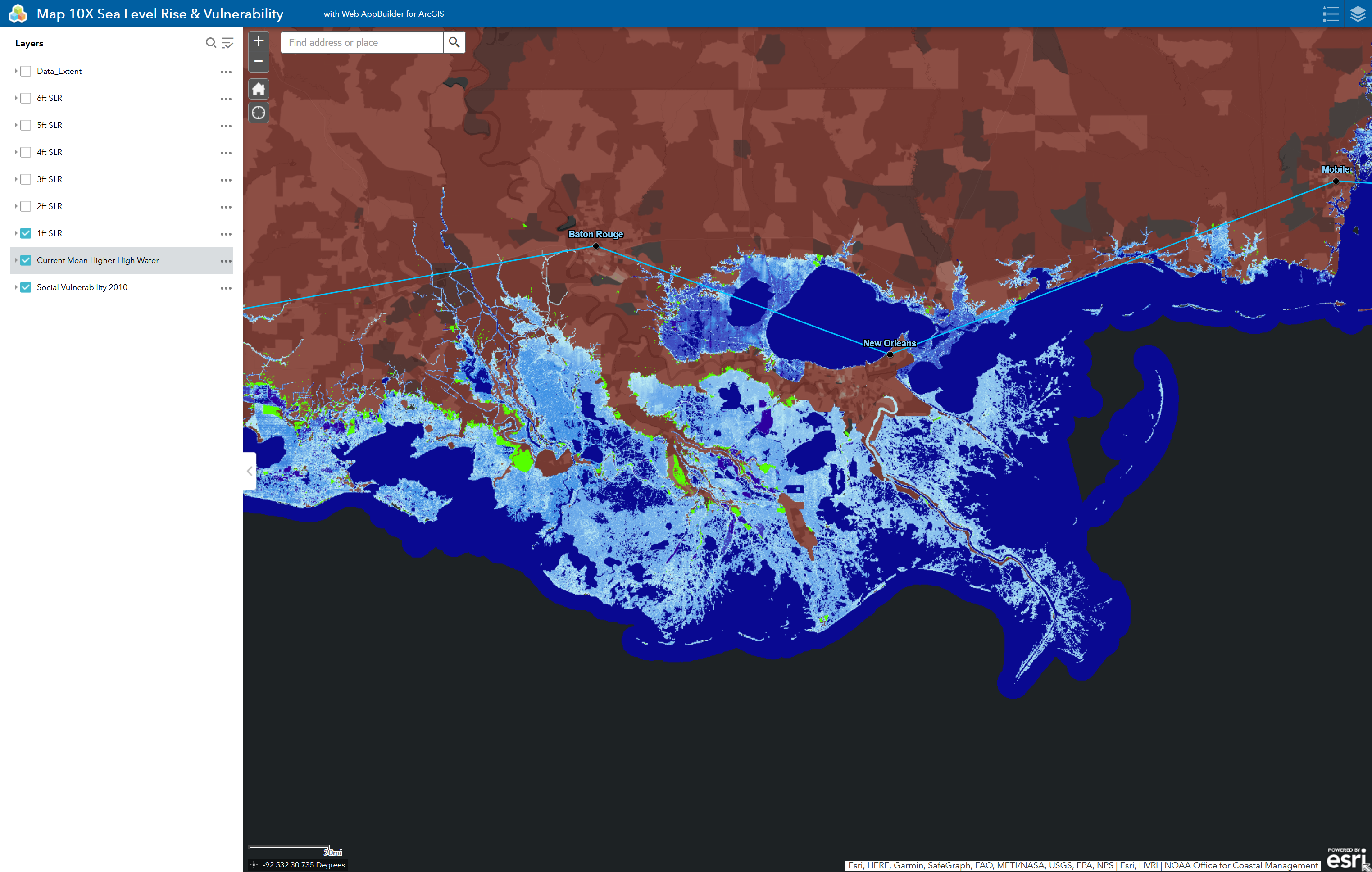This screenshot has height=872, width=1372.
Task: Open more options for 5ft SLR layer
Action: click(x=226, y=126)
